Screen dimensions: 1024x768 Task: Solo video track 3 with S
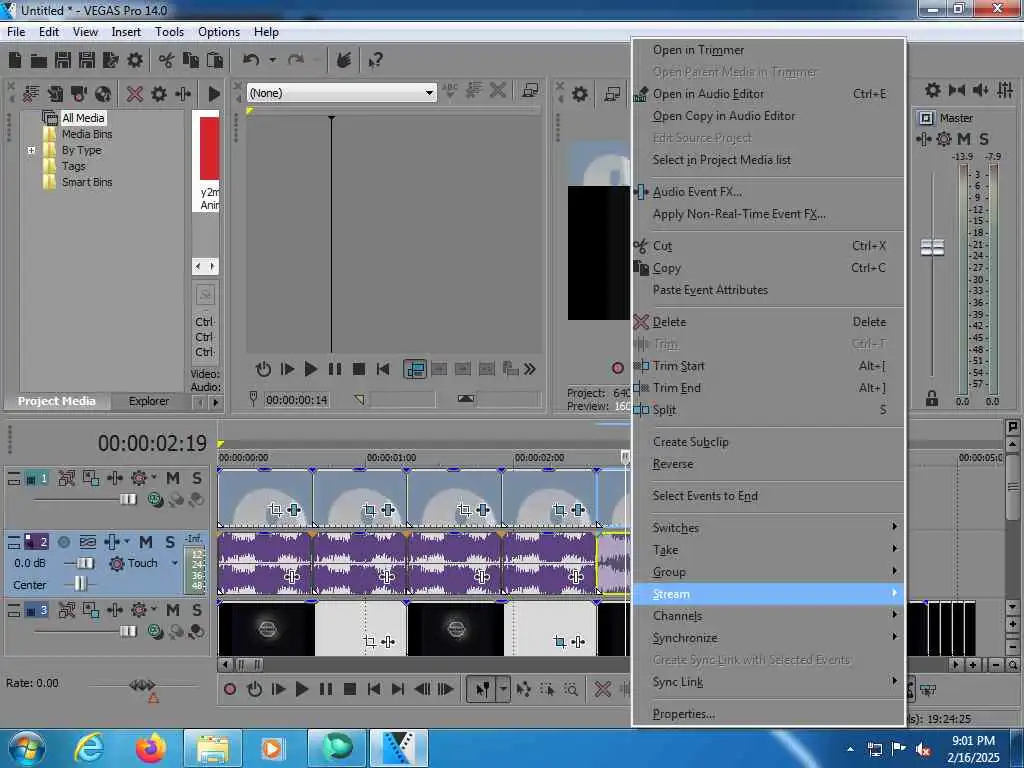tap(197, 610)
